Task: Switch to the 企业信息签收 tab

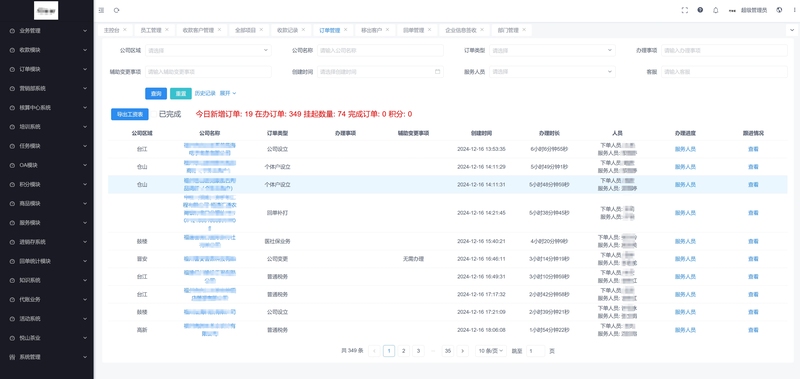Action: click(461, 31)
